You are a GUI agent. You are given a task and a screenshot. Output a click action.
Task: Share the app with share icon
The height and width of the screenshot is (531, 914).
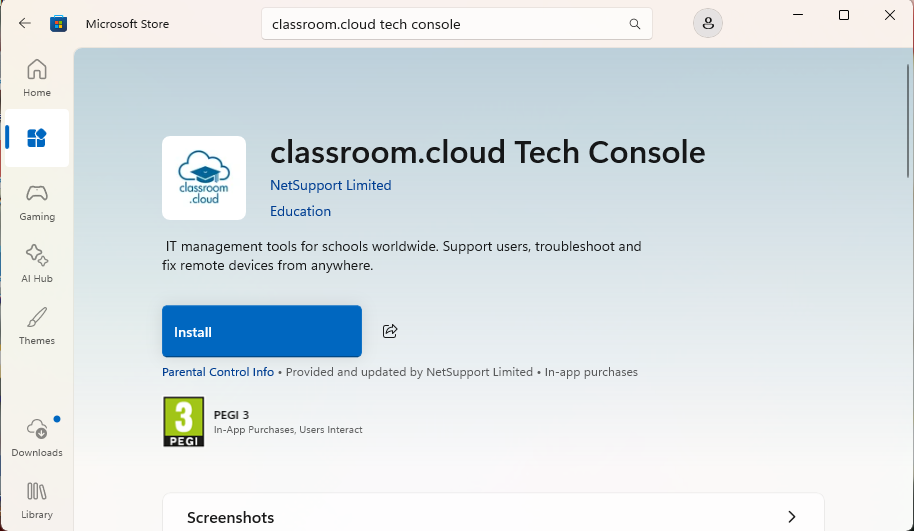coord(390,331)
